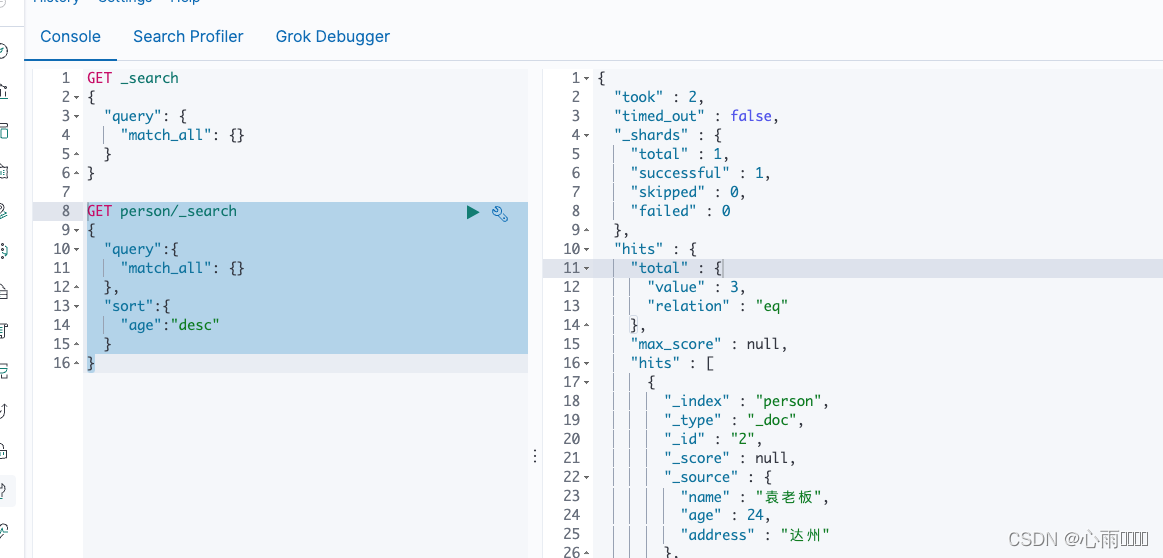Collapse the first hit object at output line 17
The height and width of the screenshot is (558, 1163).
(x=587, y=383)
